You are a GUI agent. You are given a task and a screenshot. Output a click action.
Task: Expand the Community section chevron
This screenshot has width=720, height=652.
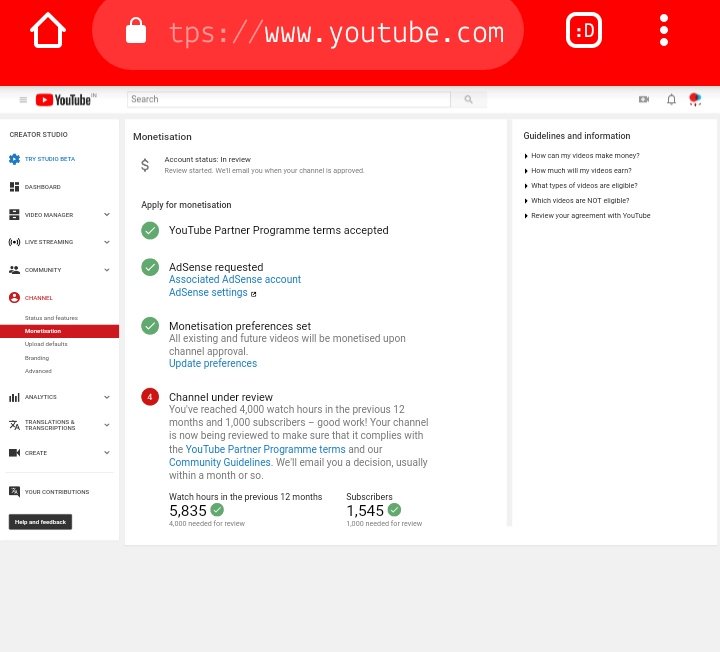point(107,270)
